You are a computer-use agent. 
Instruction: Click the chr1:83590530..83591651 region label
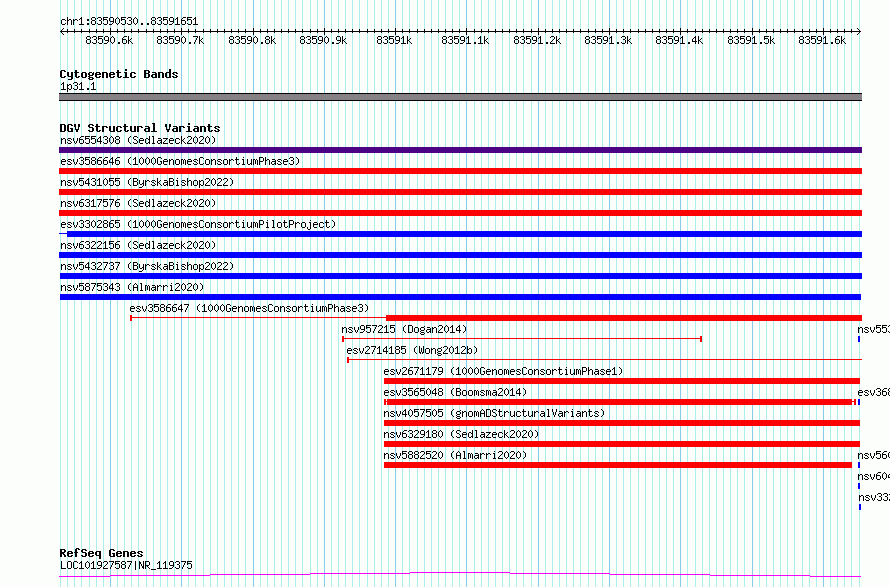(129, 21)
